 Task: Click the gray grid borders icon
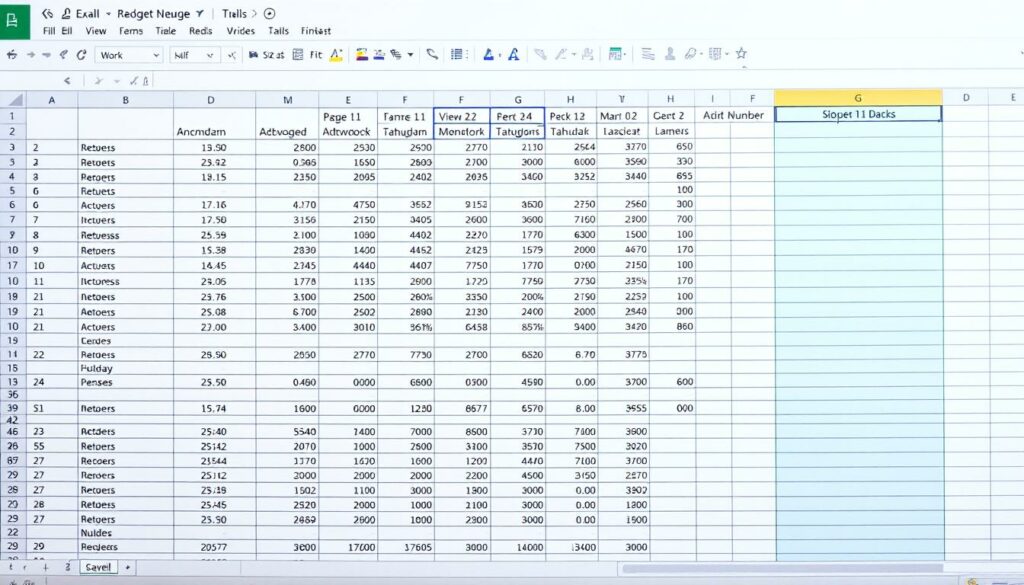pyautogui.click(x=715, y=54)
